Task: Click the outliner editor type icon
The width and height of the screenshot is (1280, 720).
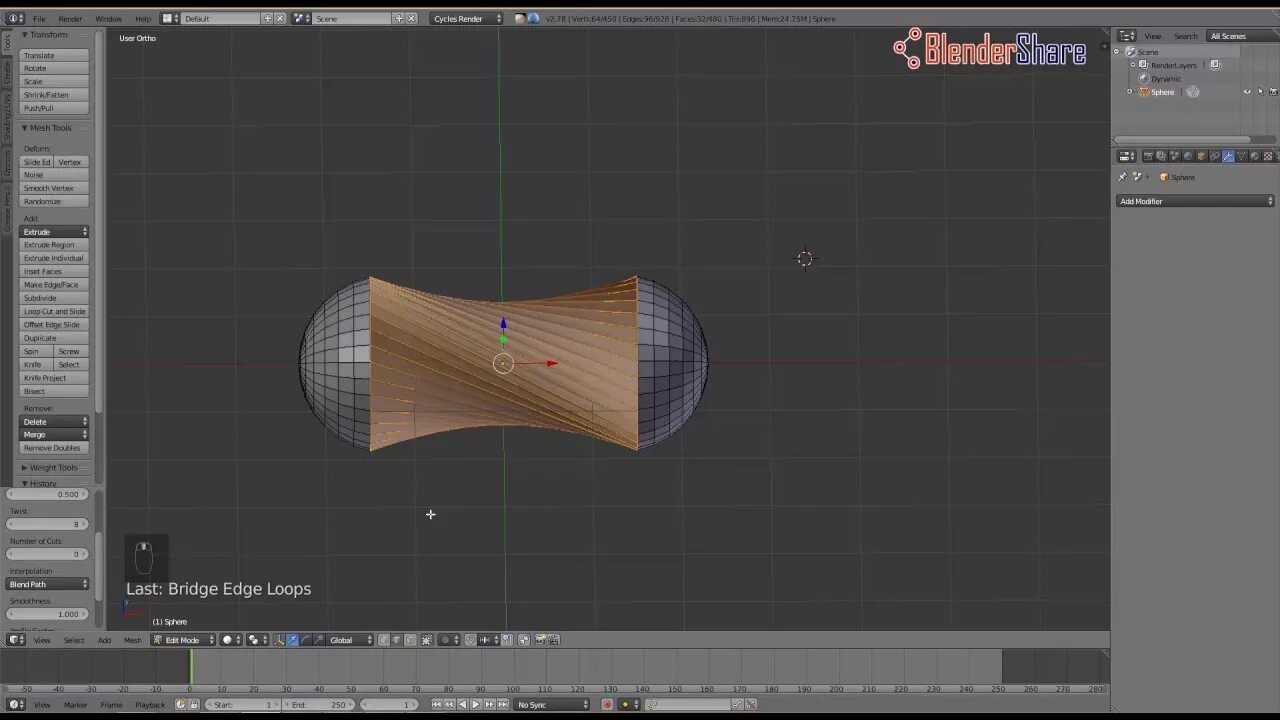Action: click(x=1127, y=36)
